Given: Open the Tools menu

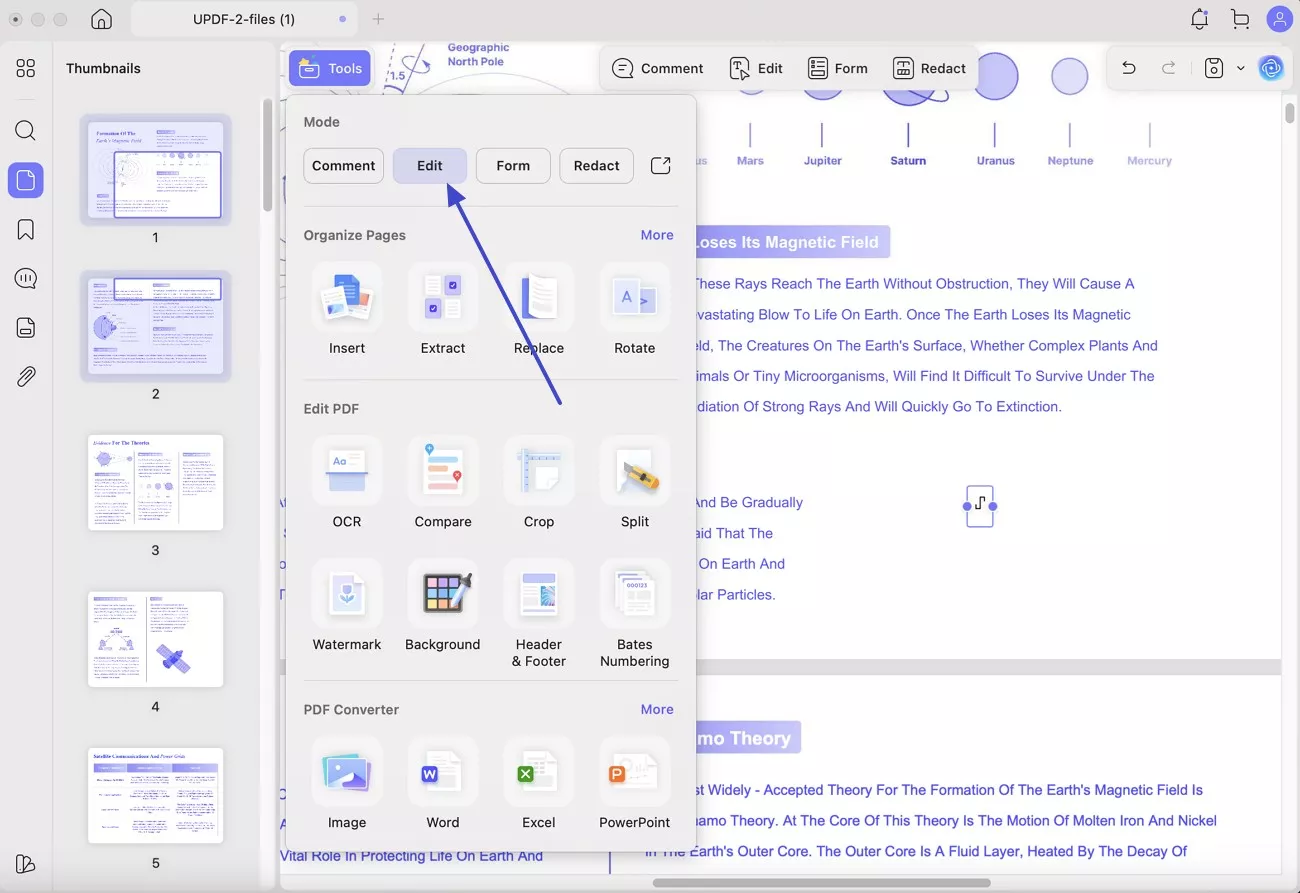Looking at the screenshot, I should pyautogui.click(x=330, y=67).
